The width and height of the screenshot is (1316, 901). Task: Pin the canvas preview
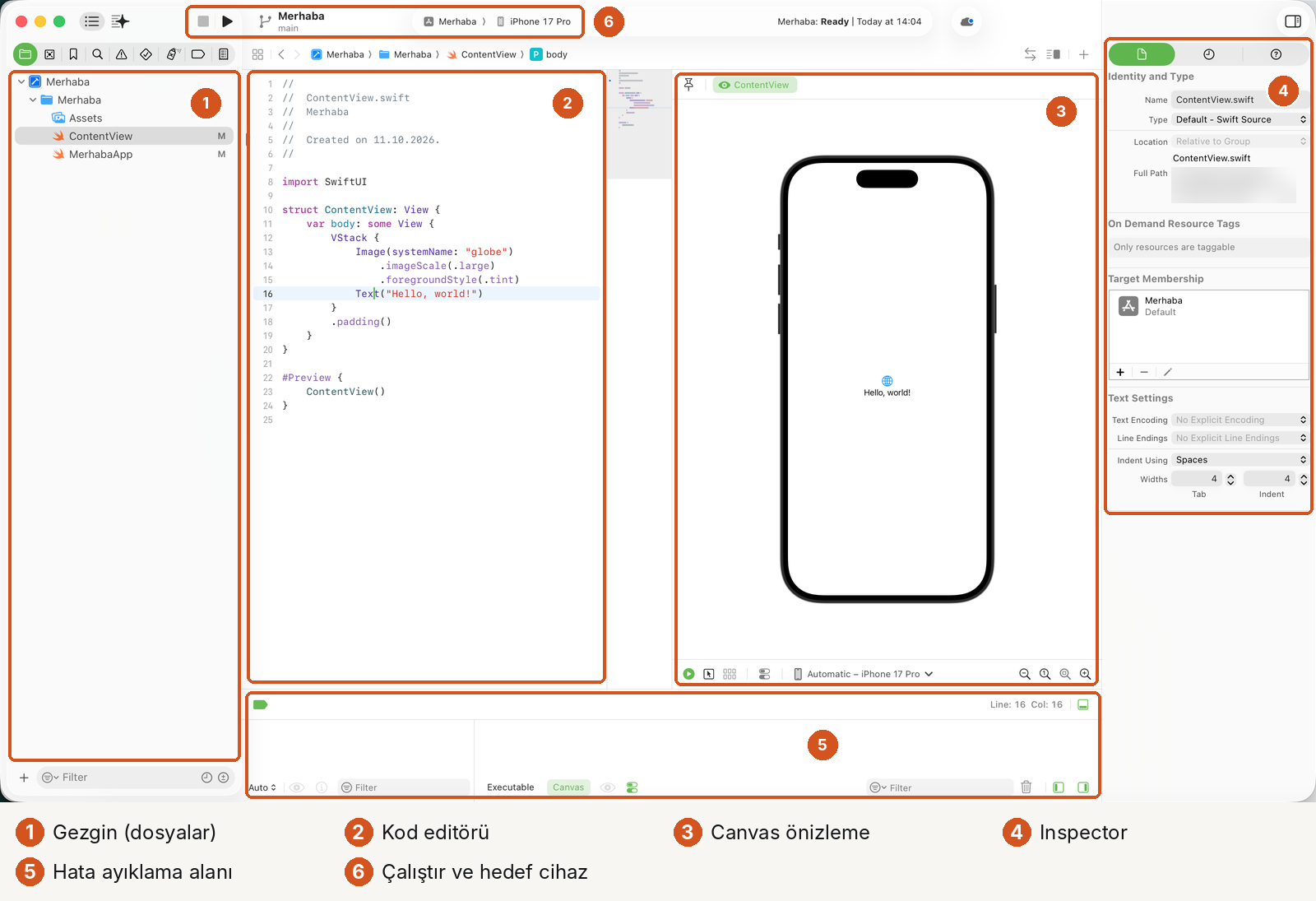pos(689,85)
